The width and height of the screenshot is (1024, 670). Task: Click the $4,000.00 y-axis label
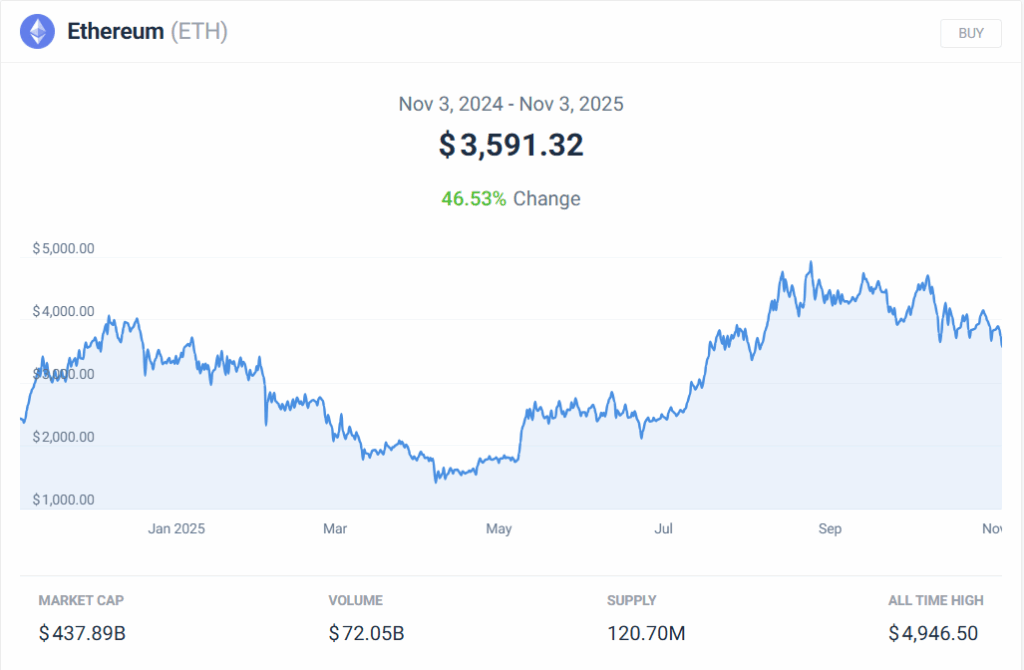63,312
